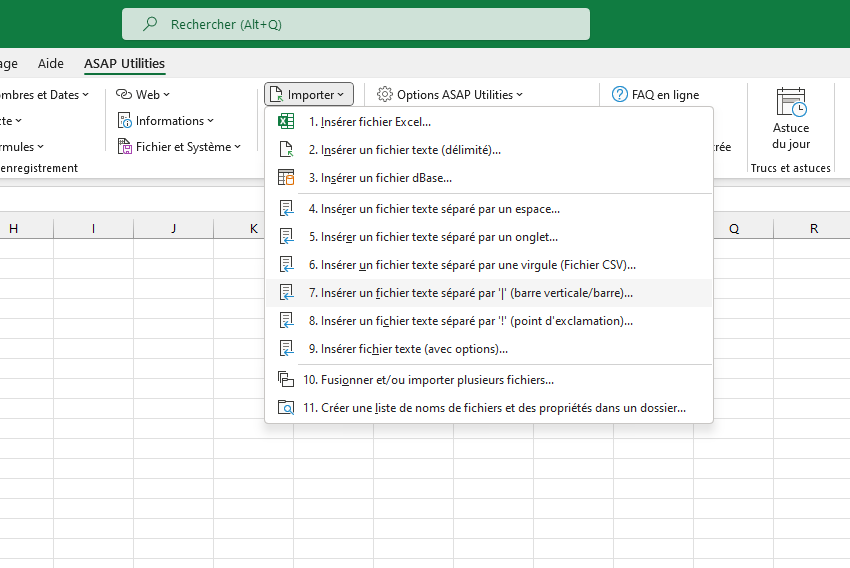This screenshot has height=568, width=850.
Task: Expand the Web dropdown
Action: pos(143,94)
